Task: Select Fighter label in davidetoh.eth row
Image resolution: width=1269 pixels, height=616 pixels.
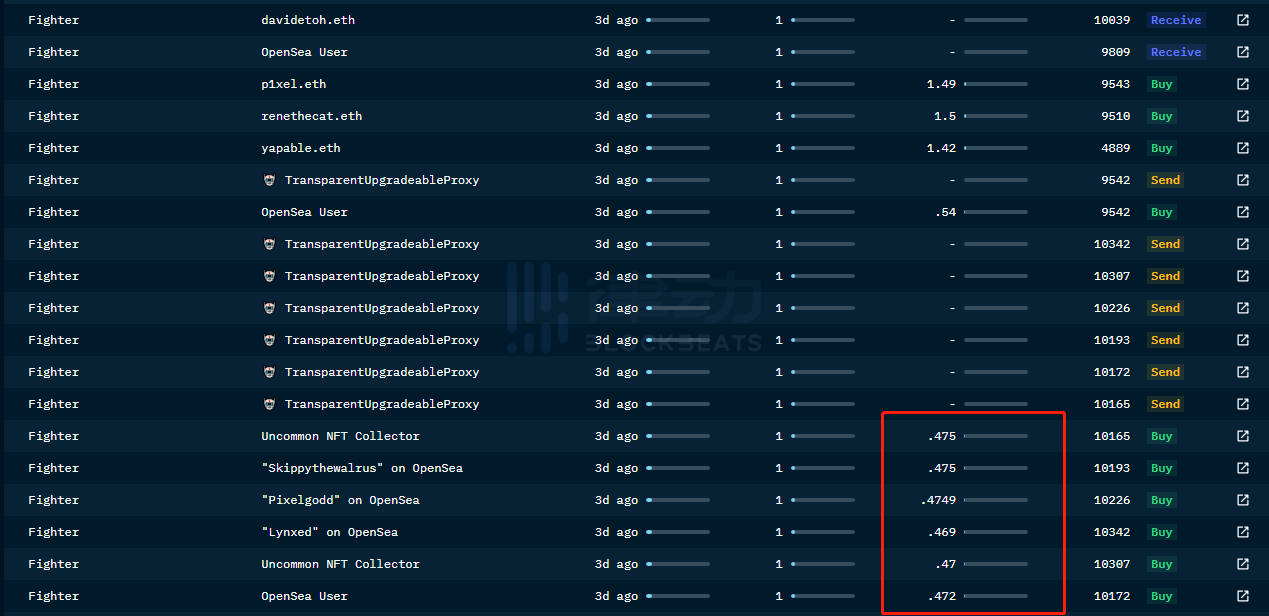Action: [x=53, y=20]
